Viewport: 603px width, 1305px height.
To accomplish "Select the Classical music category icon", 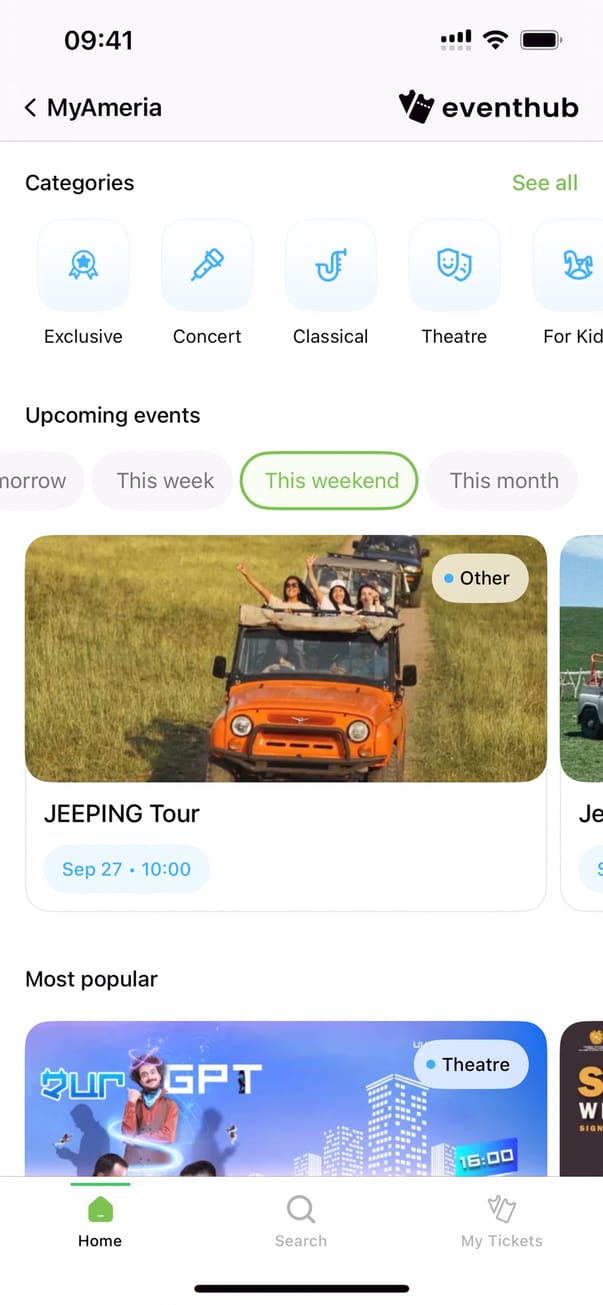I will coord(331,265).
